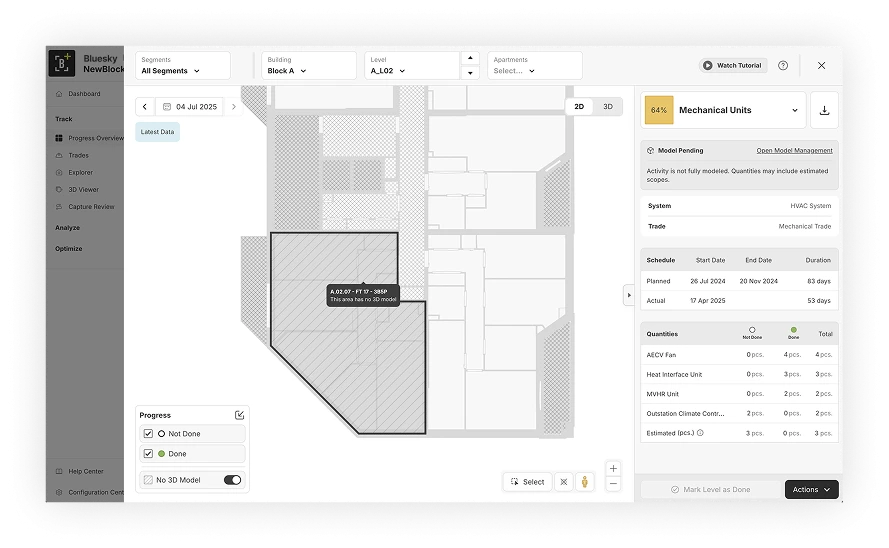Step level up with the up arrow
This screenshot has height=548, width=889.
tap(470, 58)
